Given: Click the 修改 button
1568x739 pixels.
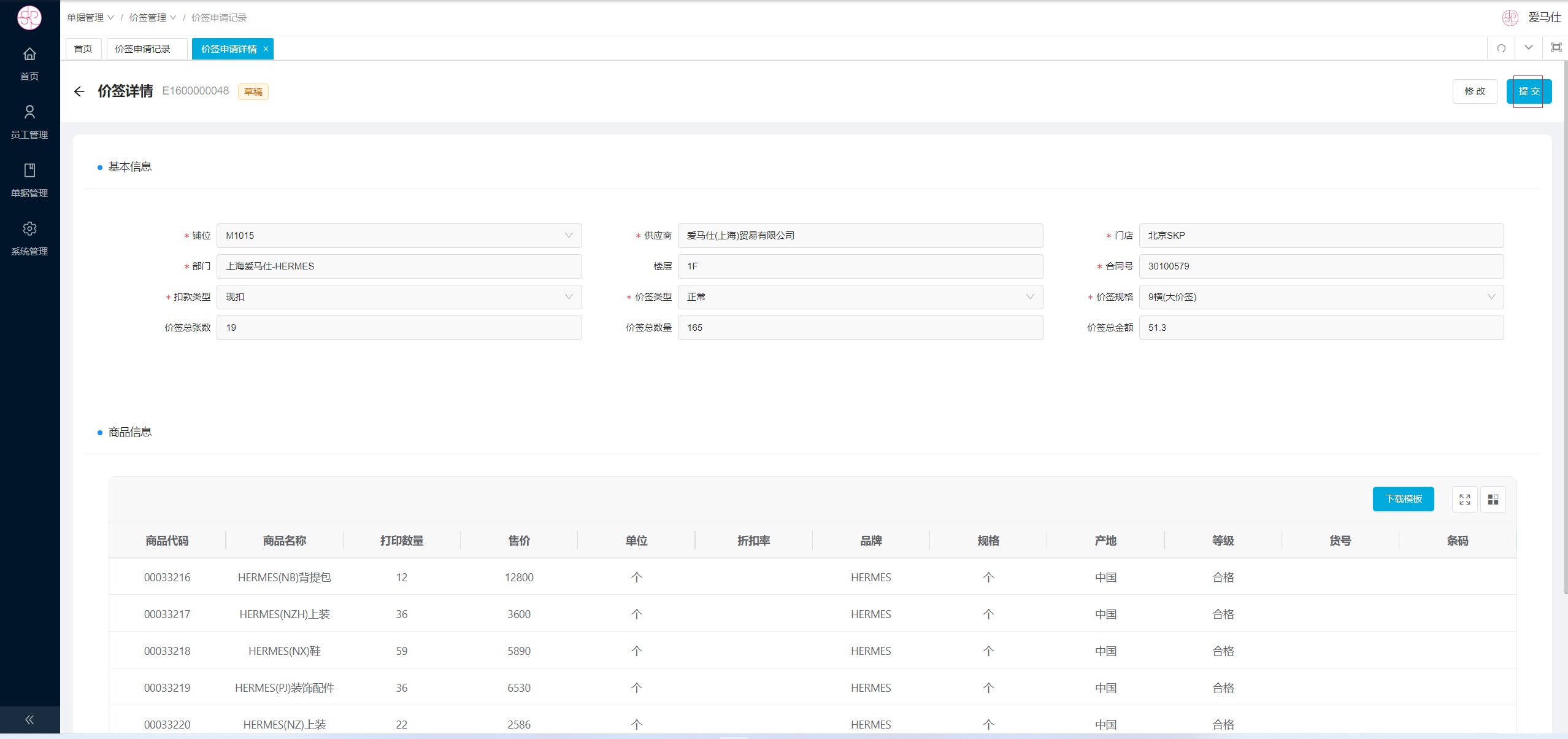Looking at the screenshot, I should [x=1475, y=91].
